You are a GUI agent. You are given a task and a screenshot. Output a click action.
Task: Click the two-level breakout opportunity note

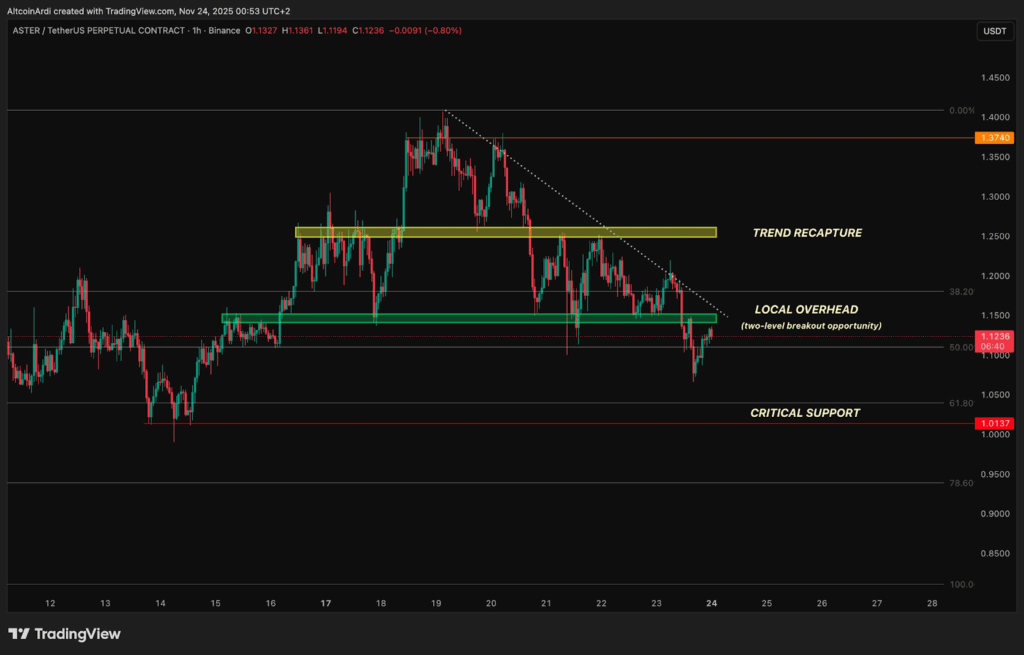811,327
